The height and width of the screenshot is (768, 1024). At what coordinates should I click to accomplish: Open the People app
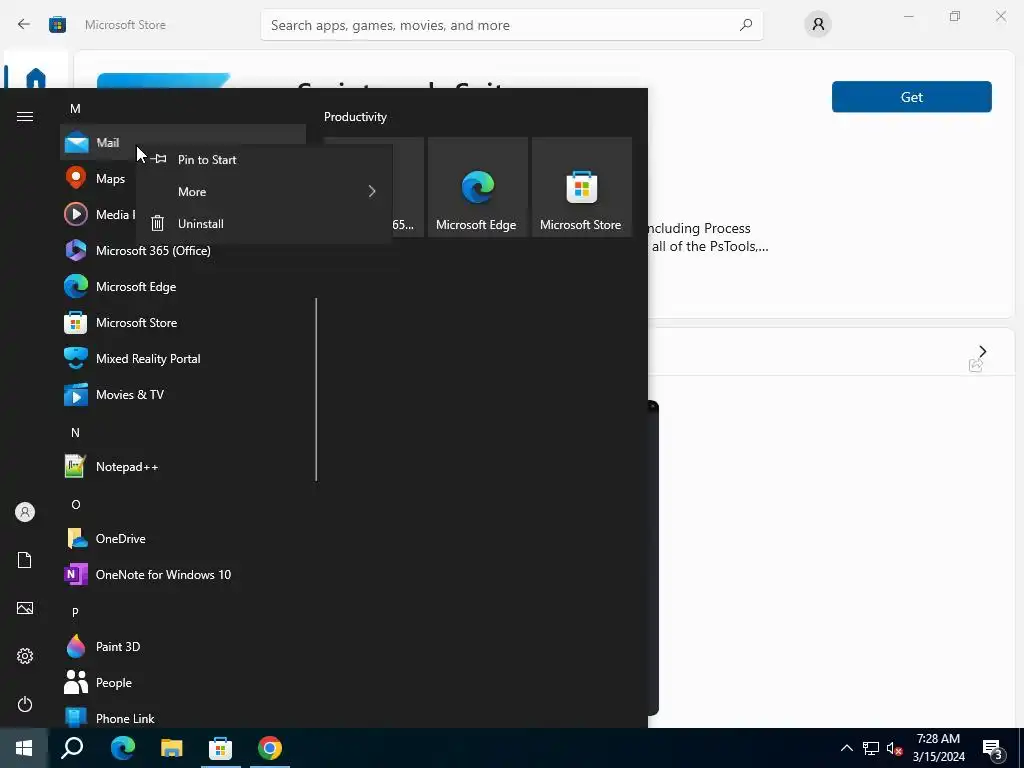pos(183,682)
